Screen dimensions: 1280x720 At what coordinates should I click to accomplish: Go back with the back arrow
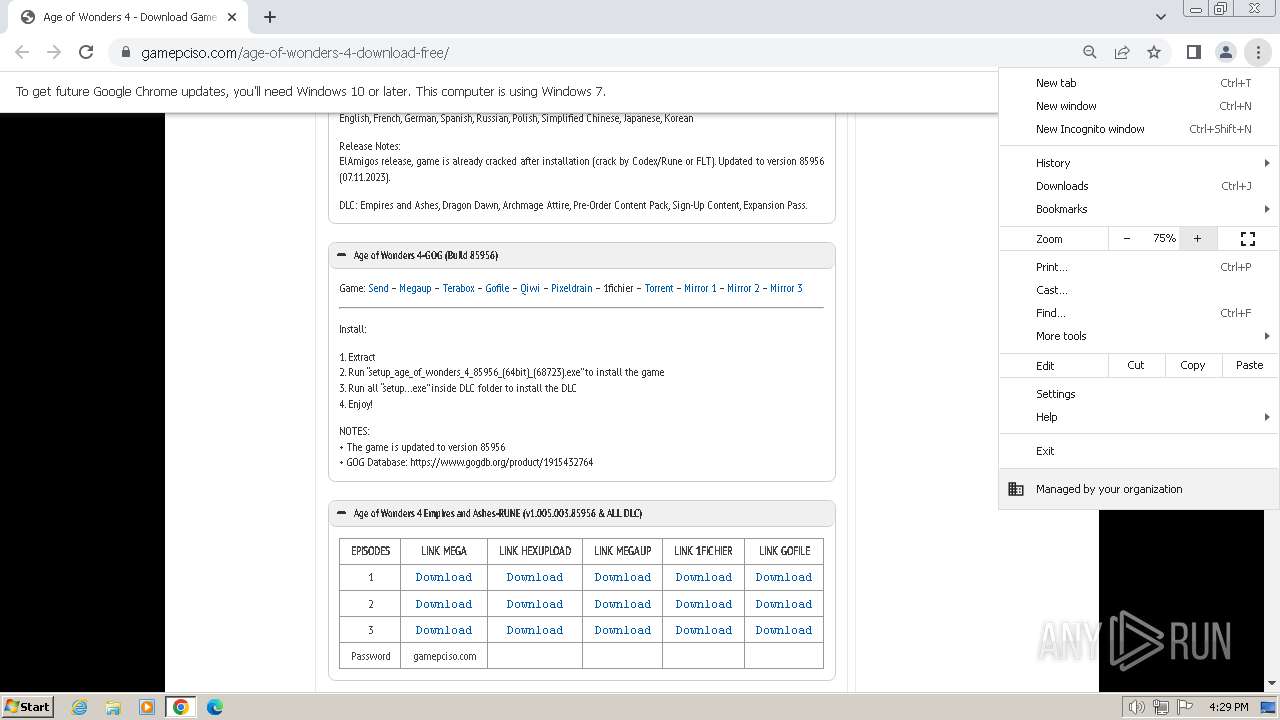pyautogui.click(x=22, y=52)
